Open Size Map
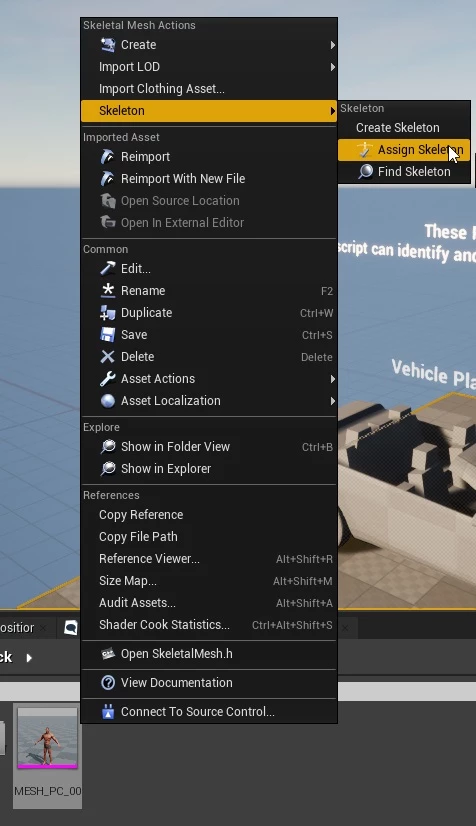This screenshot has height=826, width=476. click(209, 581)
